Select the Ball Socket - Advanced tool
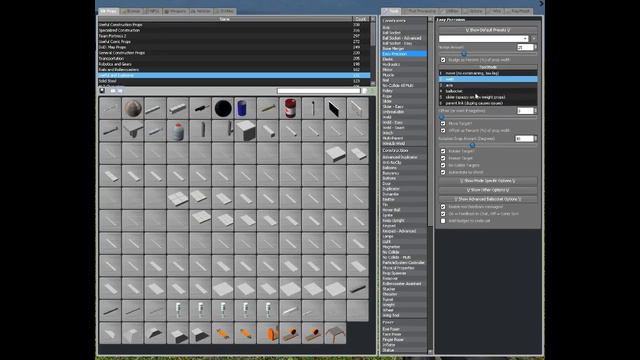Screen dimensions: 640x360 (404, 38)
